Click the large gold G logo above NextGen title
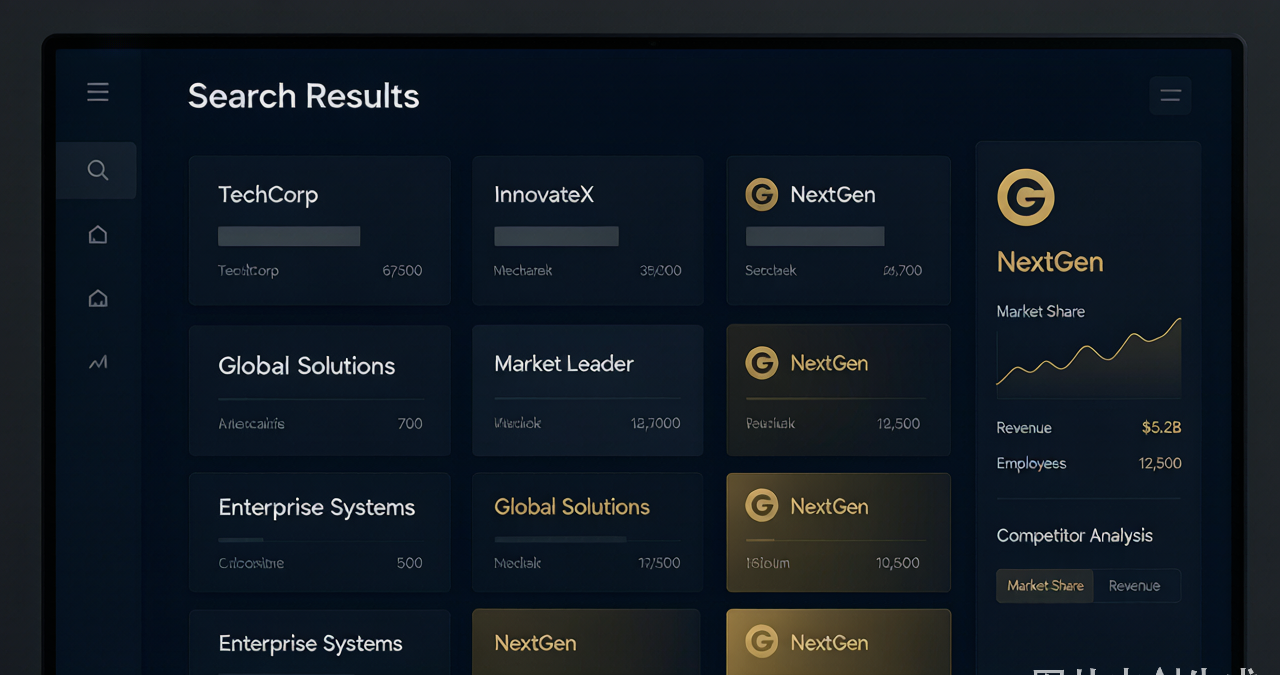This screenshot has height=675, width=1280. point(1026,197)
